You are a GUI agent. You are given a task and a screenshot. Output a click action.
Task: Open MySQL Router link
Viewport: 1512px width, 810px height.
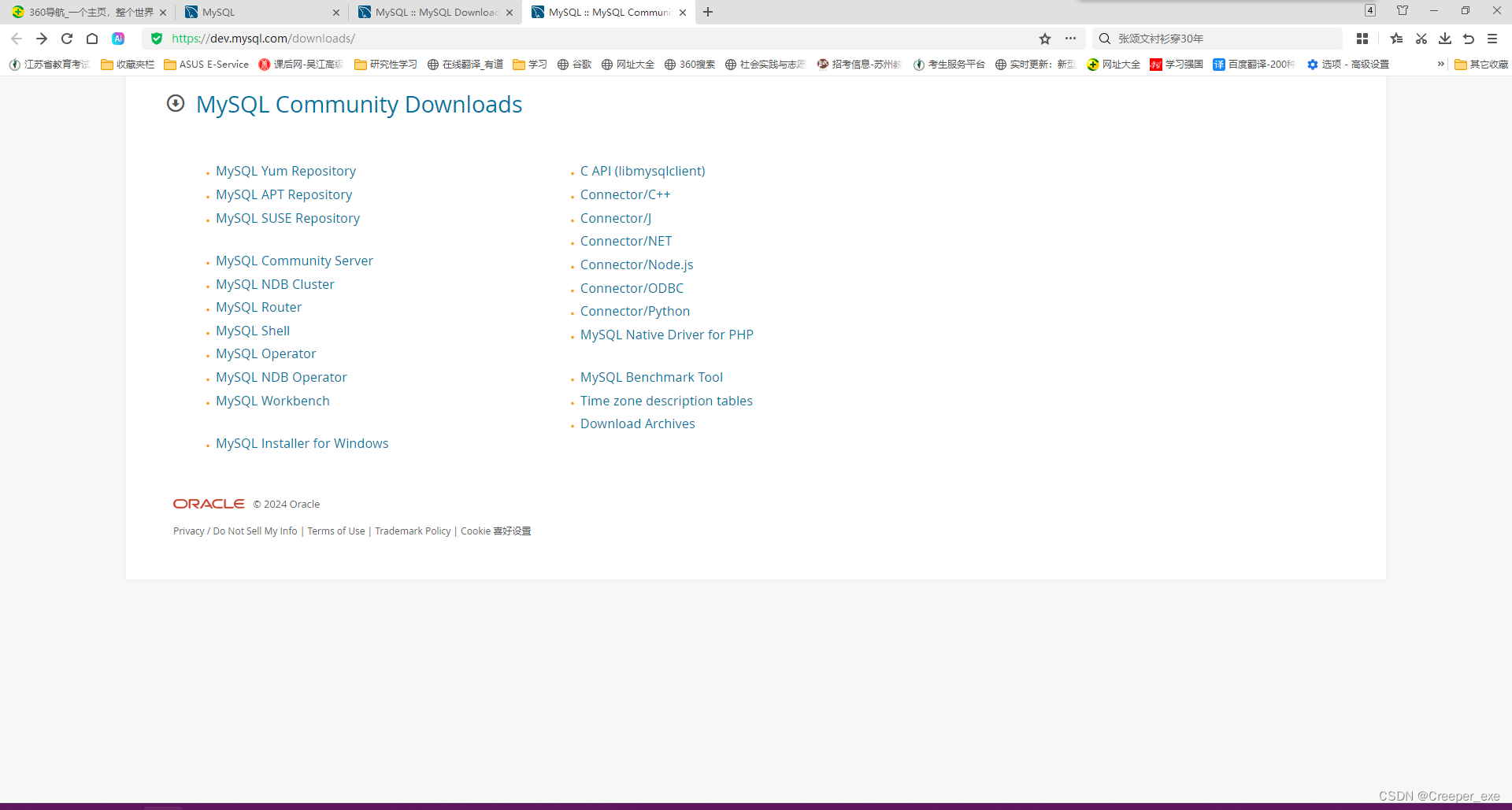point(258,307)
